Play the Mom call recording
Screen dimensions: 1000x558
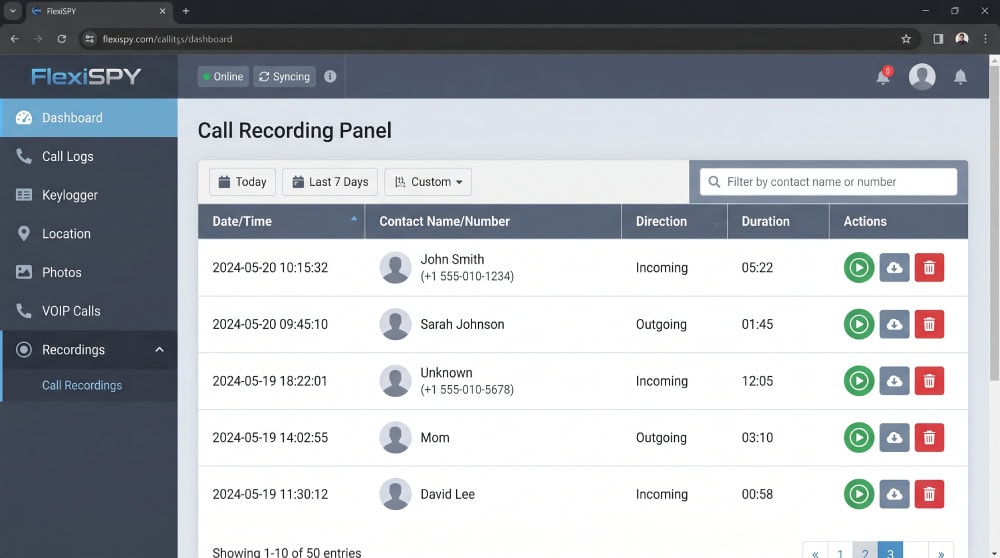coord(858,437)
